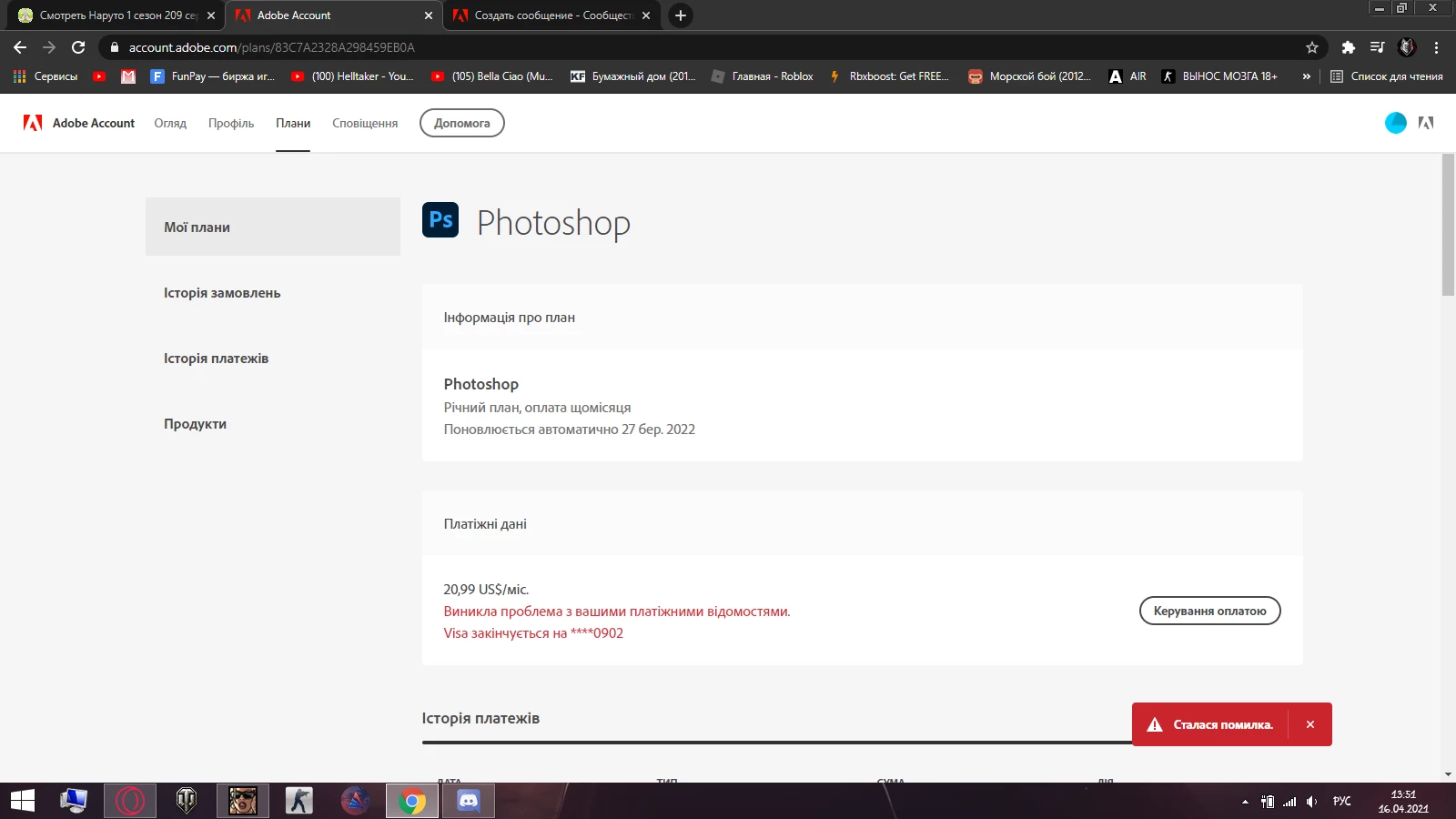
Task: Open the Helltaker YouTube bookmark
Action: pos(352,76)
